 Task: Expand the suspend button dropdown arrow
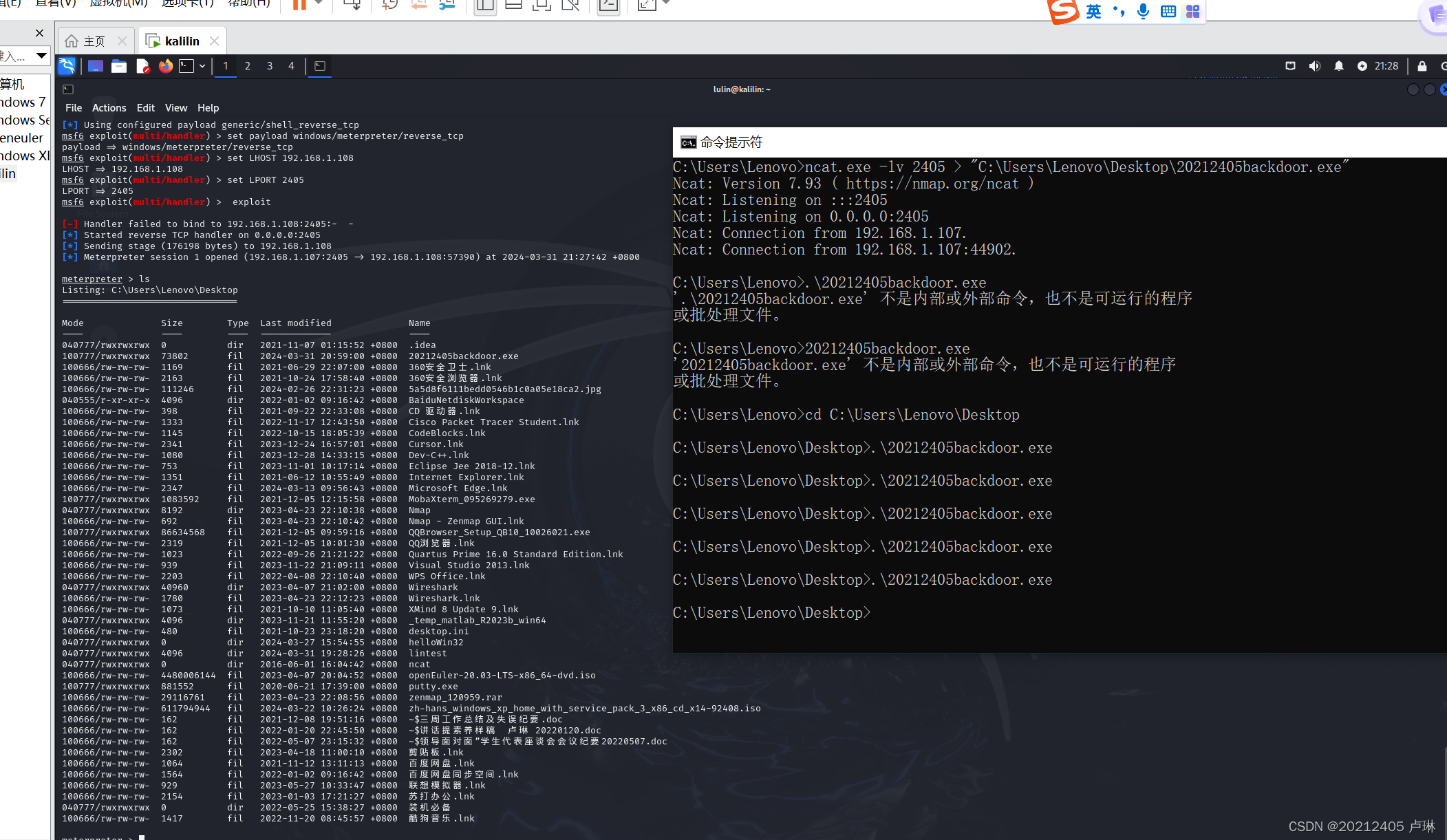tap(319, 4)
